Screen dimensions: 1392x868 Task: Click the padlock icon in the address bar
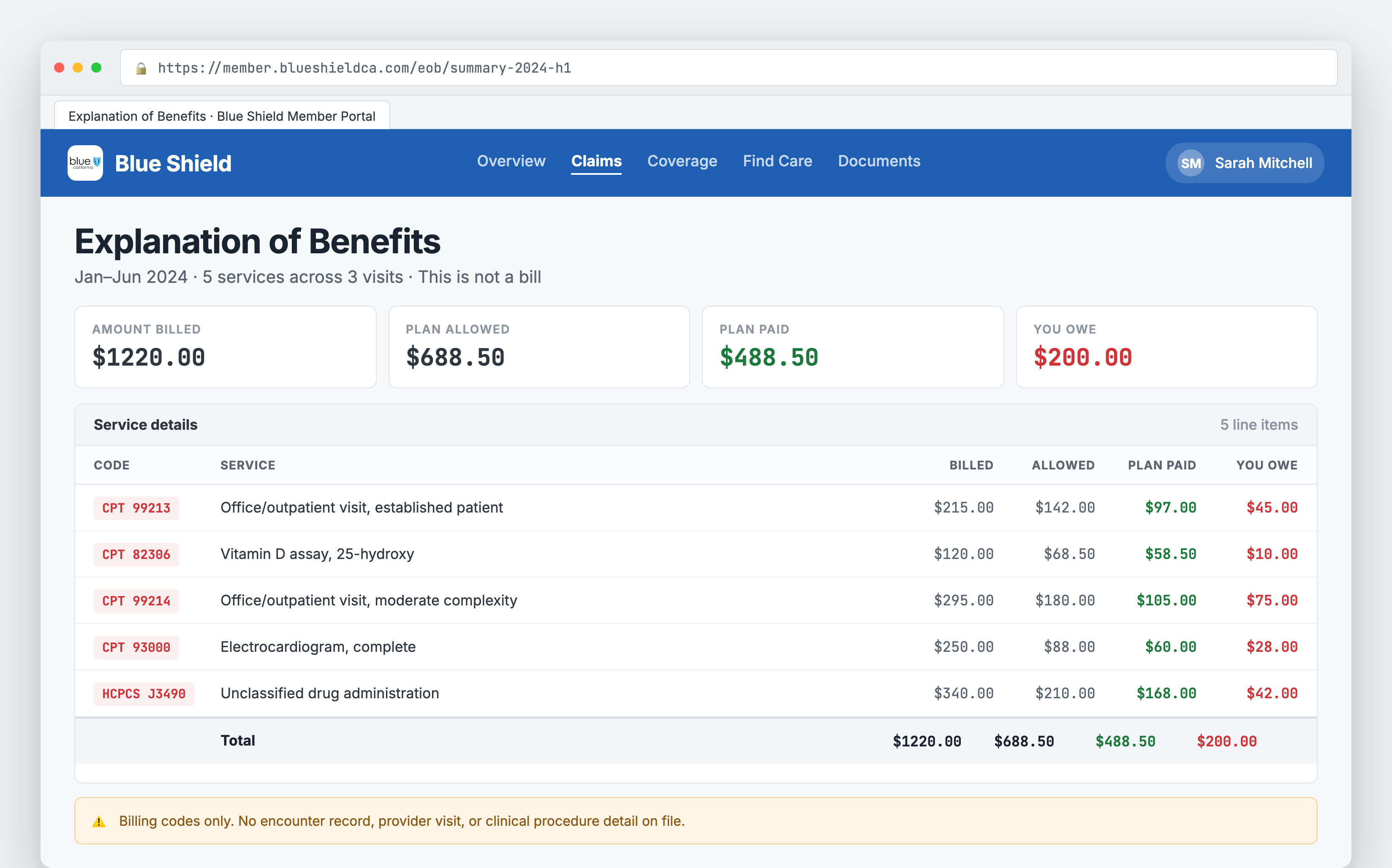pyautogui.click(x=141, y=68)
